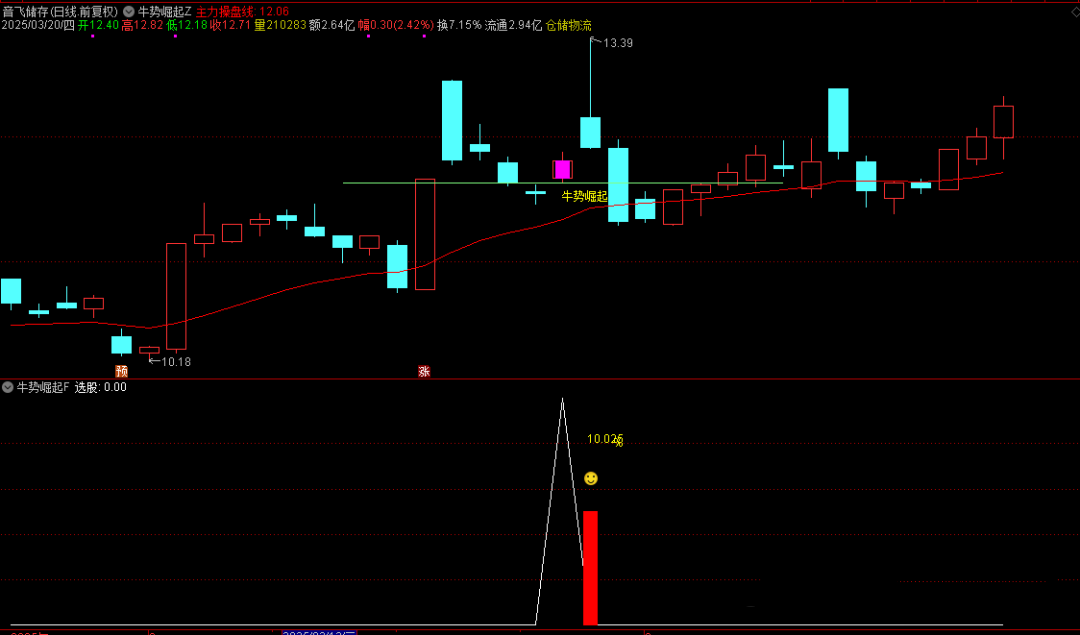Click the white spike peak in indicator panel
This screenshot has width=1080, height=635.
click(562, 400)
